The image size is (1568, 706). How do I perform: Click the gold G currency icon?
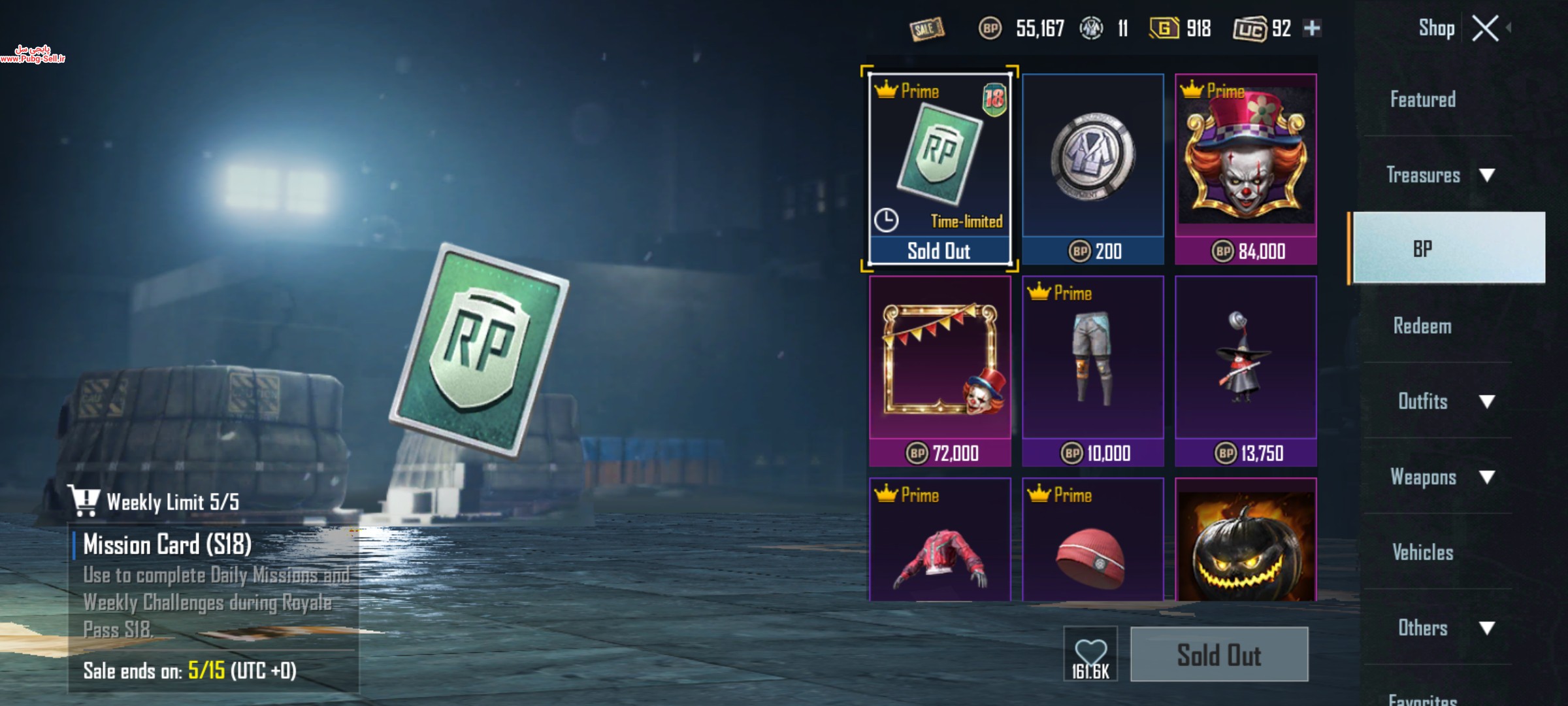pos(1164,28)
